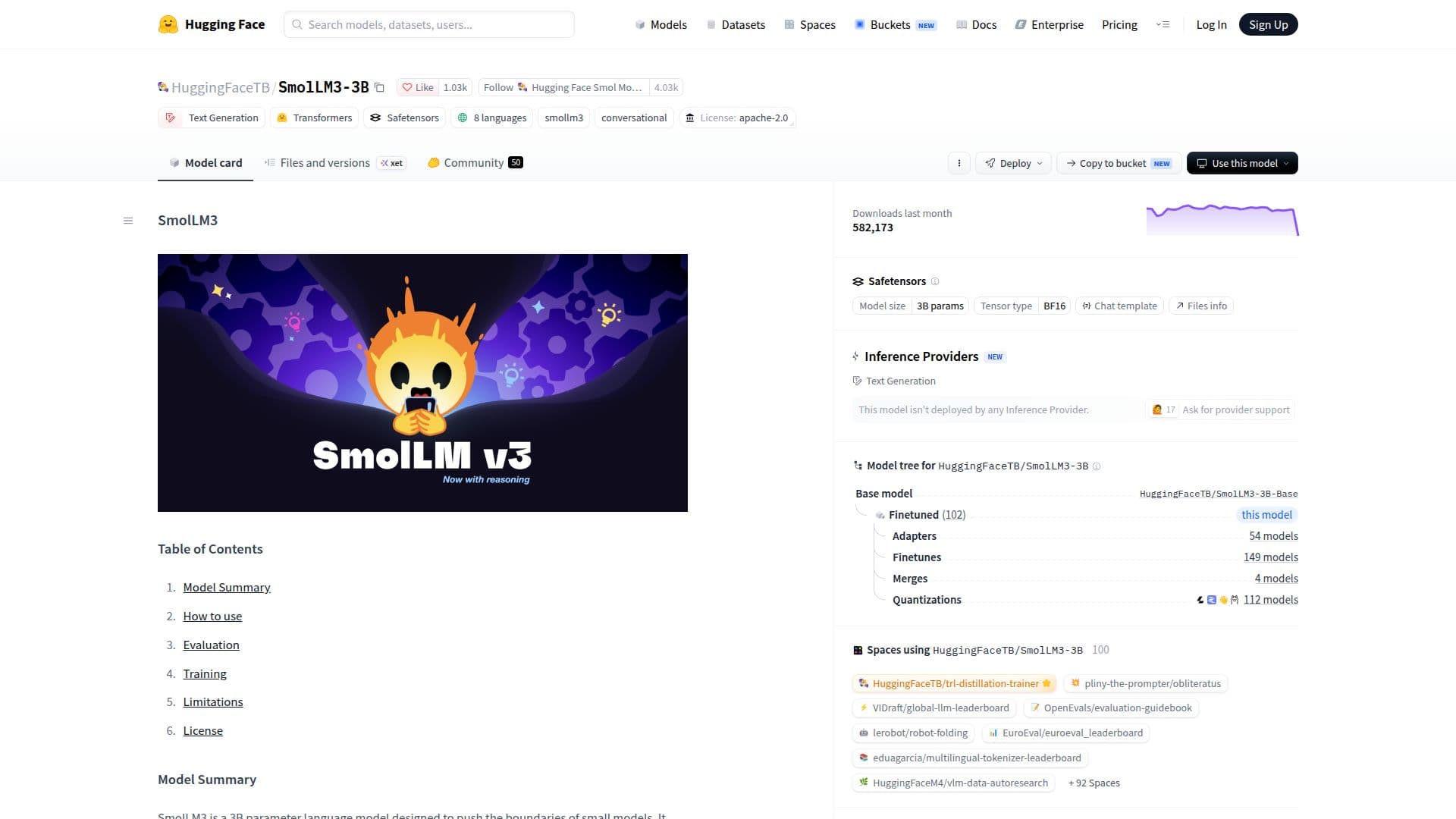Click the xet badge icon

[x=392, y=163]
